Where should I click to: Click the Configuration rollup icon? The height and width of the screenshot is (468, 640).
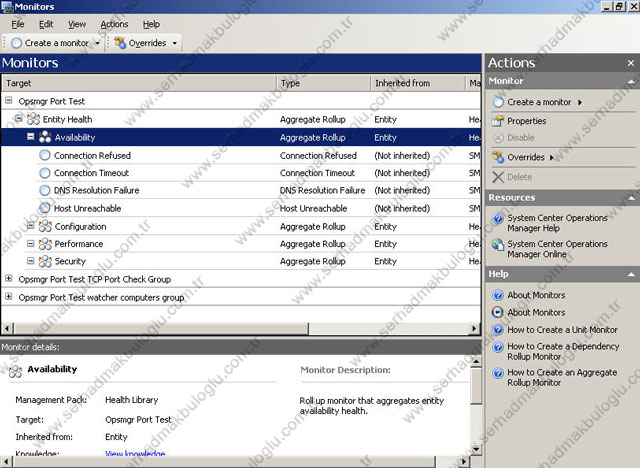(x=45, y=226)
